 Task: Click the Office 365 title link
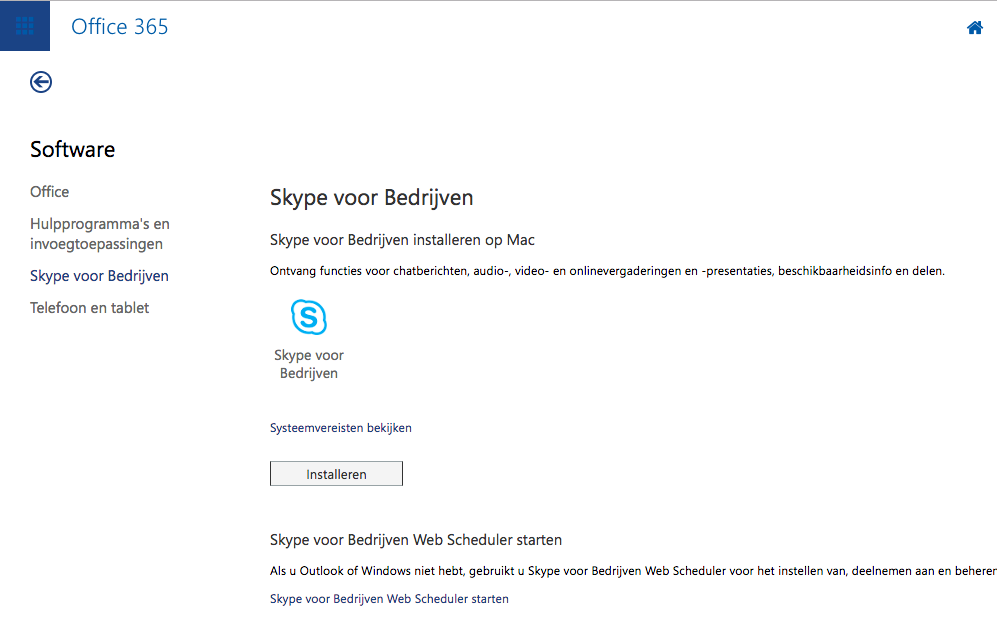[120, 27]
